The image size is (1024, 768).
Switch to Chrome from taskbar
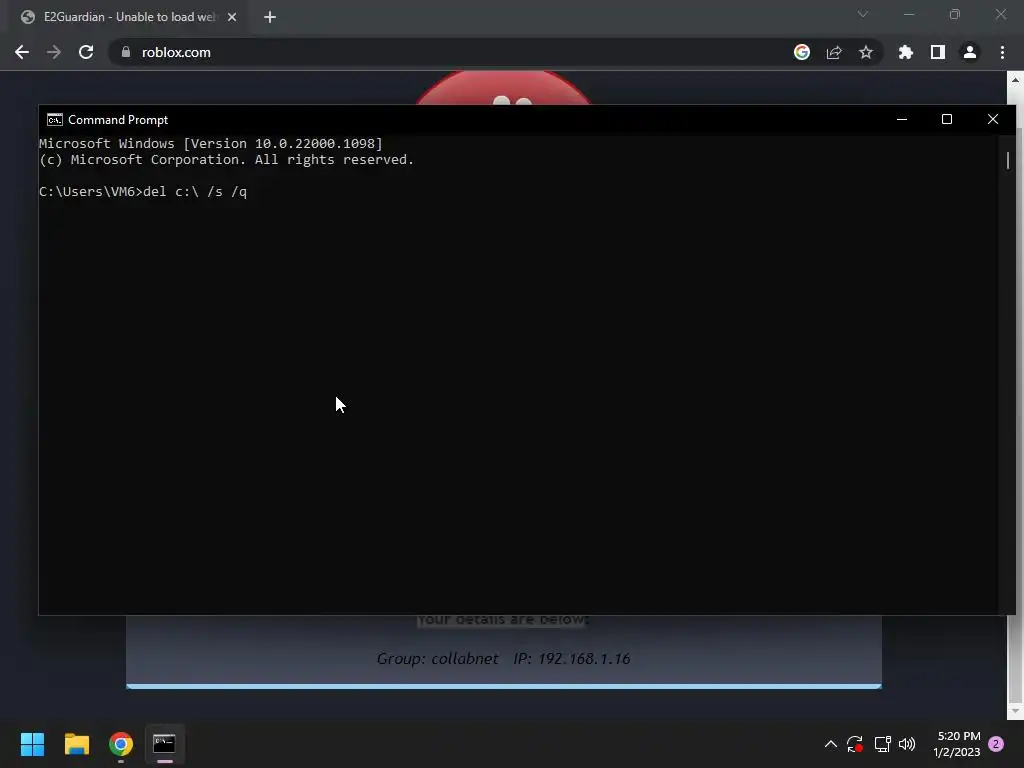coord(121,744)
